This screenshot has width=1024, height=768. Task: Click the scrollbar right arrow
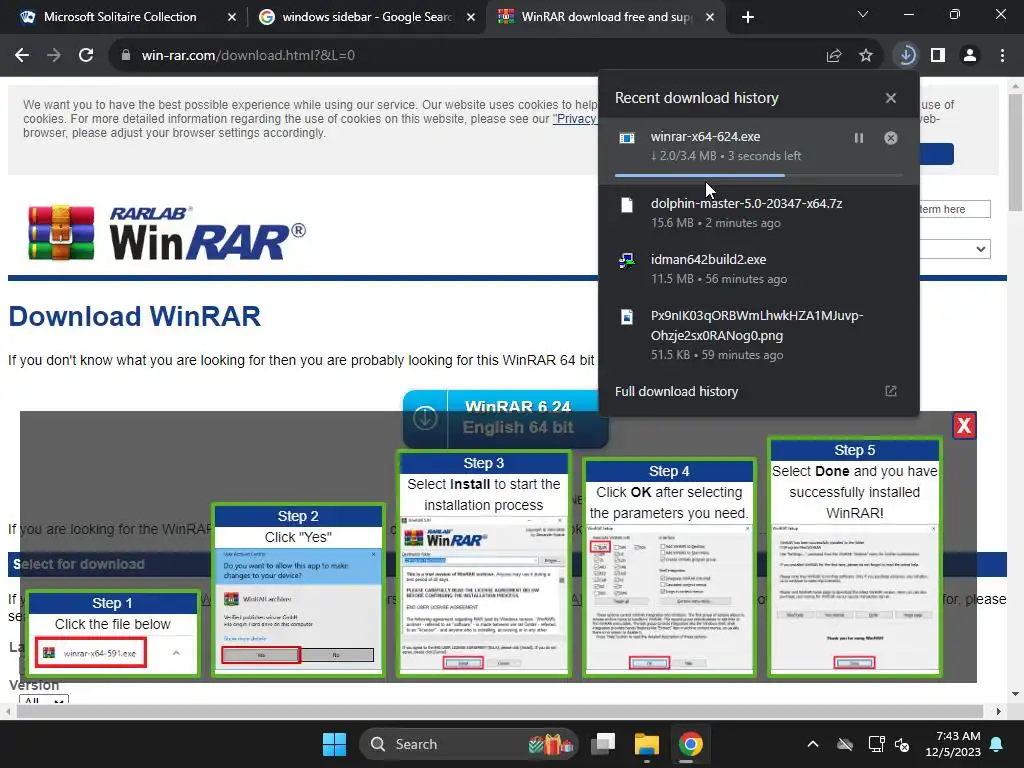pos(999,711)
